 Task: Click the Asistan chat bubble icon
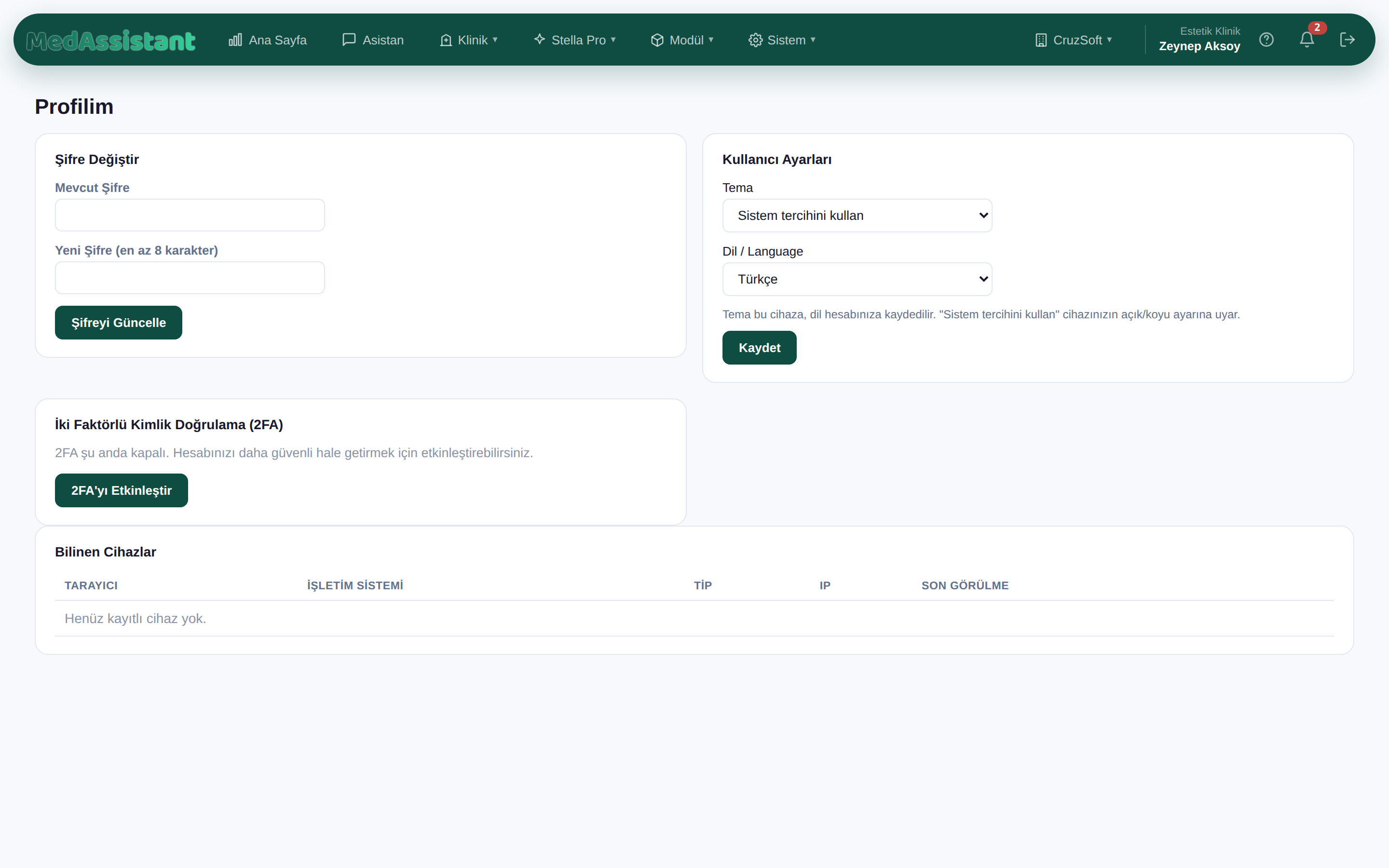pos(349,40)
